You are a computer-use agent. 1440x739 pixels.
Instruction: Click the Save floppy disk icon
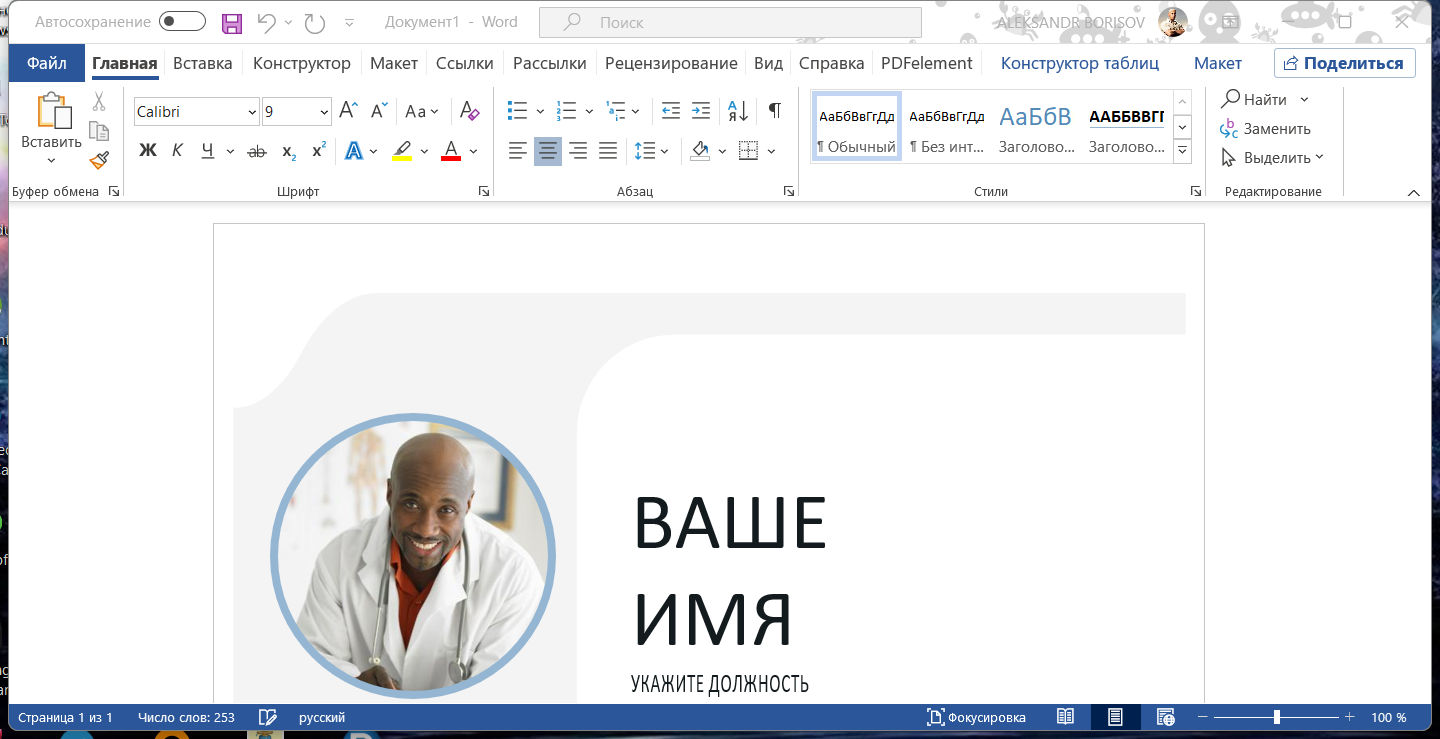[232, 22]
